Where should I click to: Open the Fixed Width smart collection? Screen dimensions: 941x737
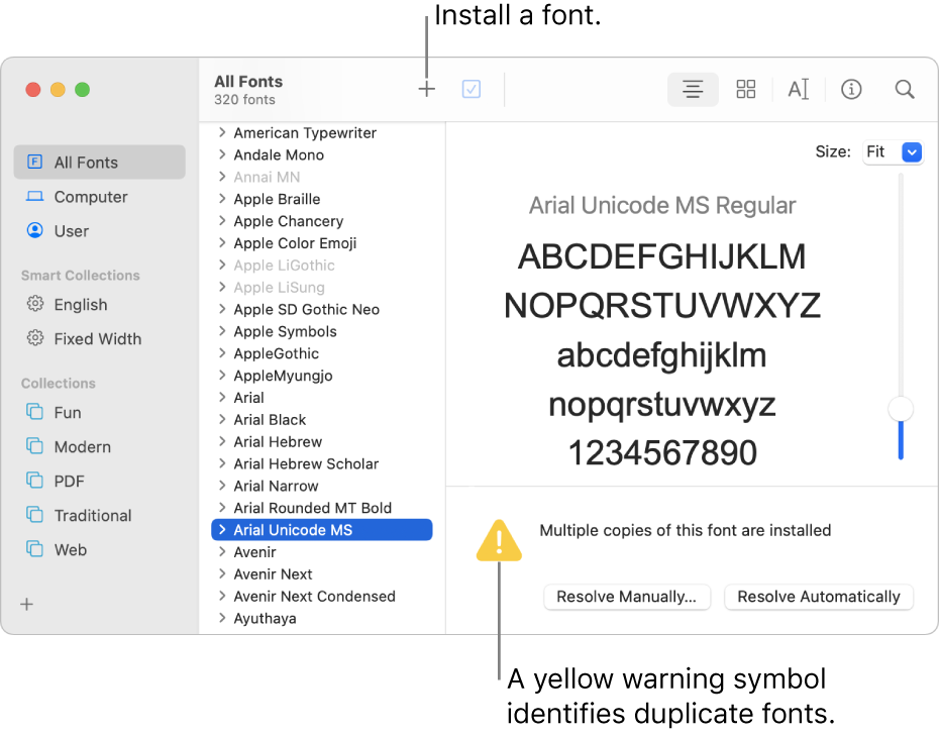pos(97,339)
